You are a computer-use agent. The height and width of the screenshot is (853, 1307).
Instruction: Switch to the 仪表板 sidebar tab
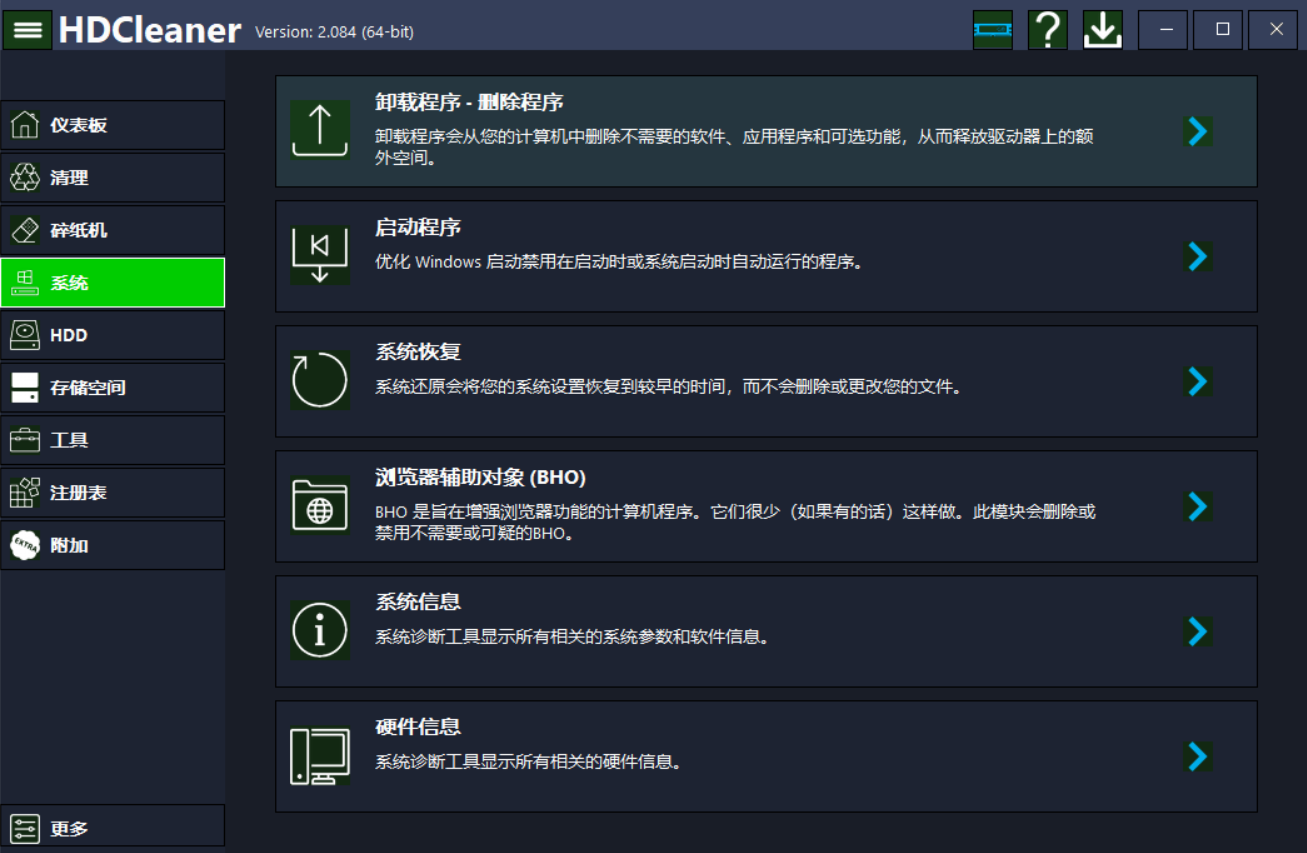point(113,125)
